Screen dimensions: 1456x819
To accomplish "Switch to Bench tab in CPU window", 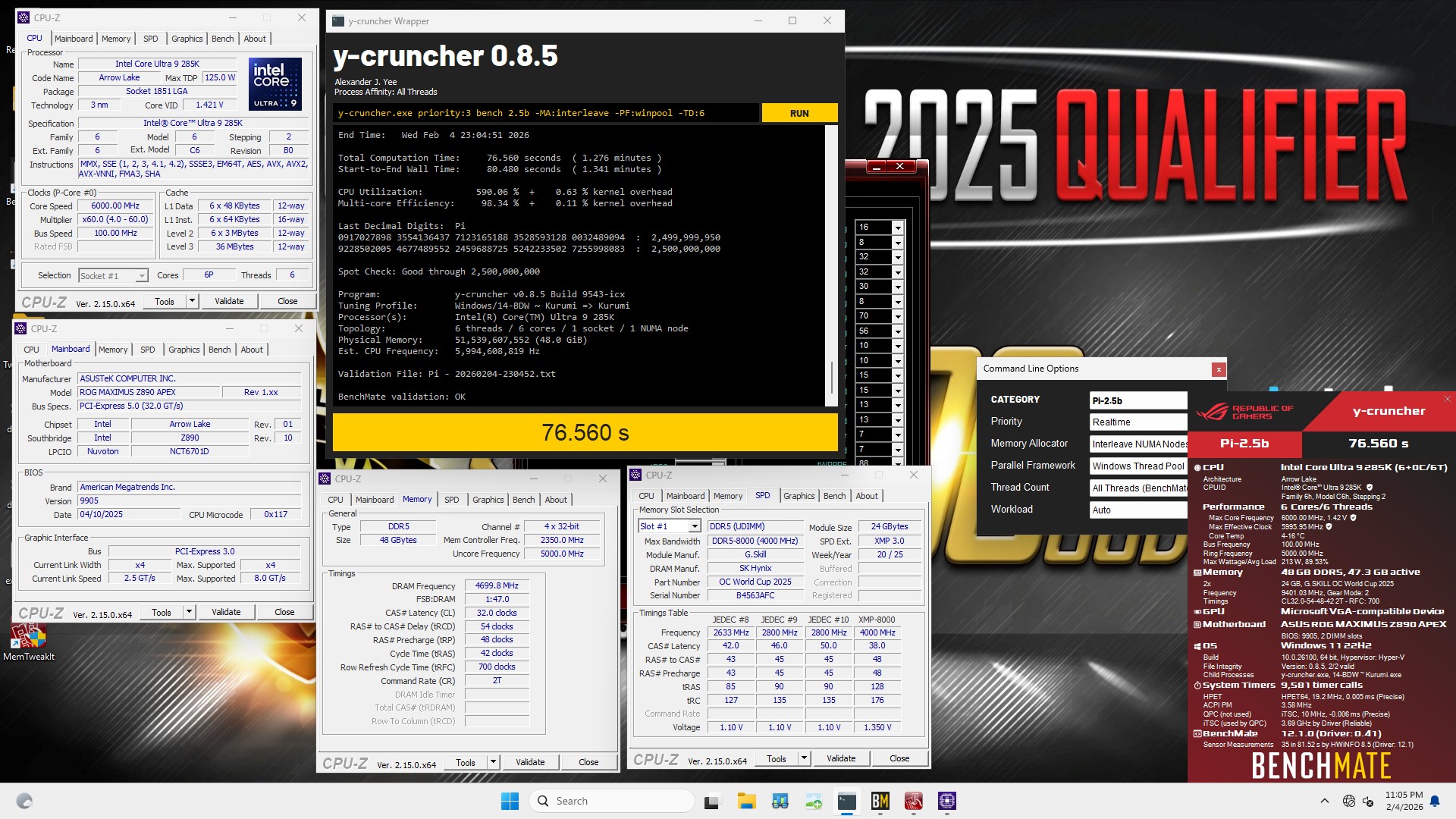I will coord(222,39).
